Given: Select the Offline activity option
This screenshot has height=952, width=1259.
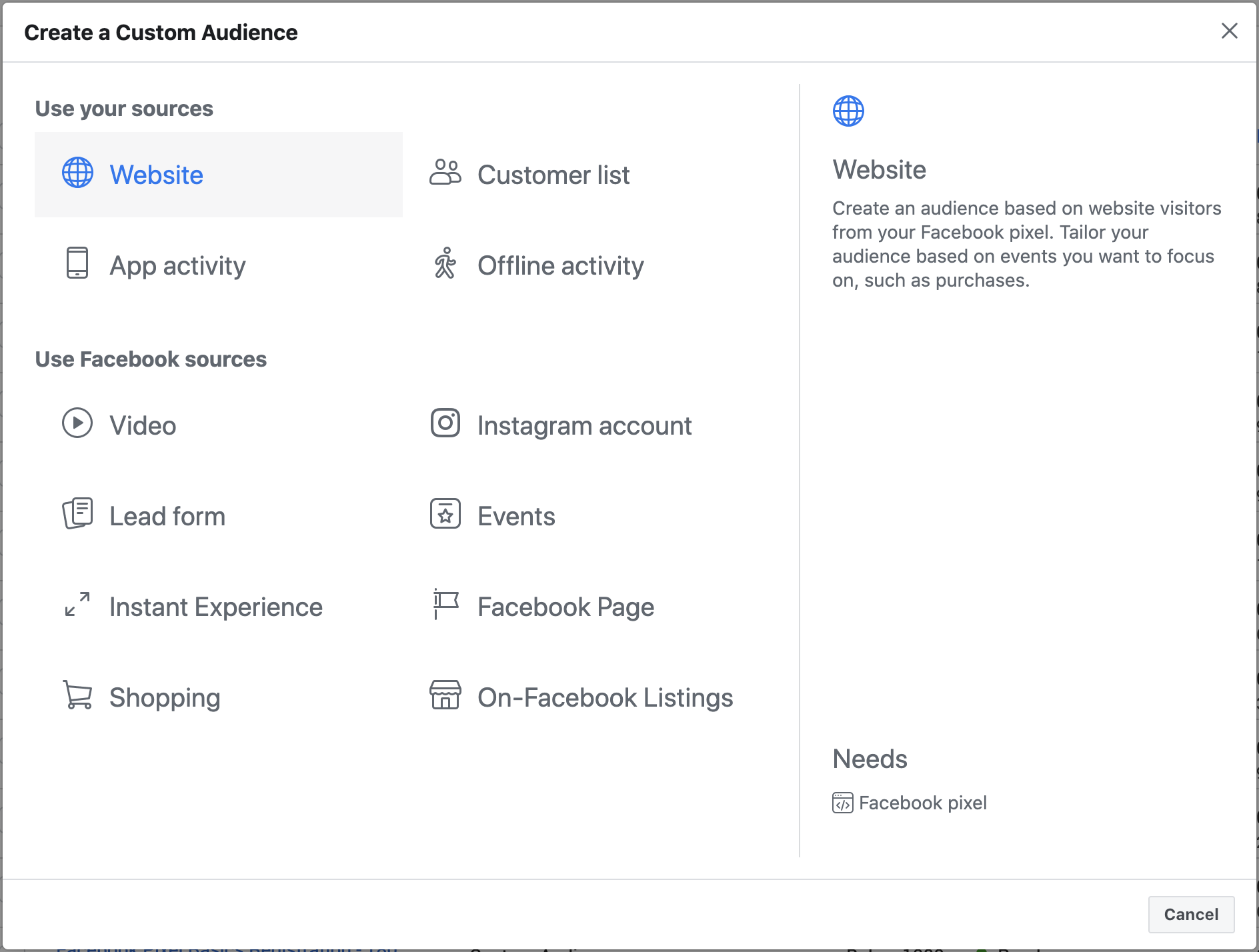Looking at the screenshot, I should 587,265.
